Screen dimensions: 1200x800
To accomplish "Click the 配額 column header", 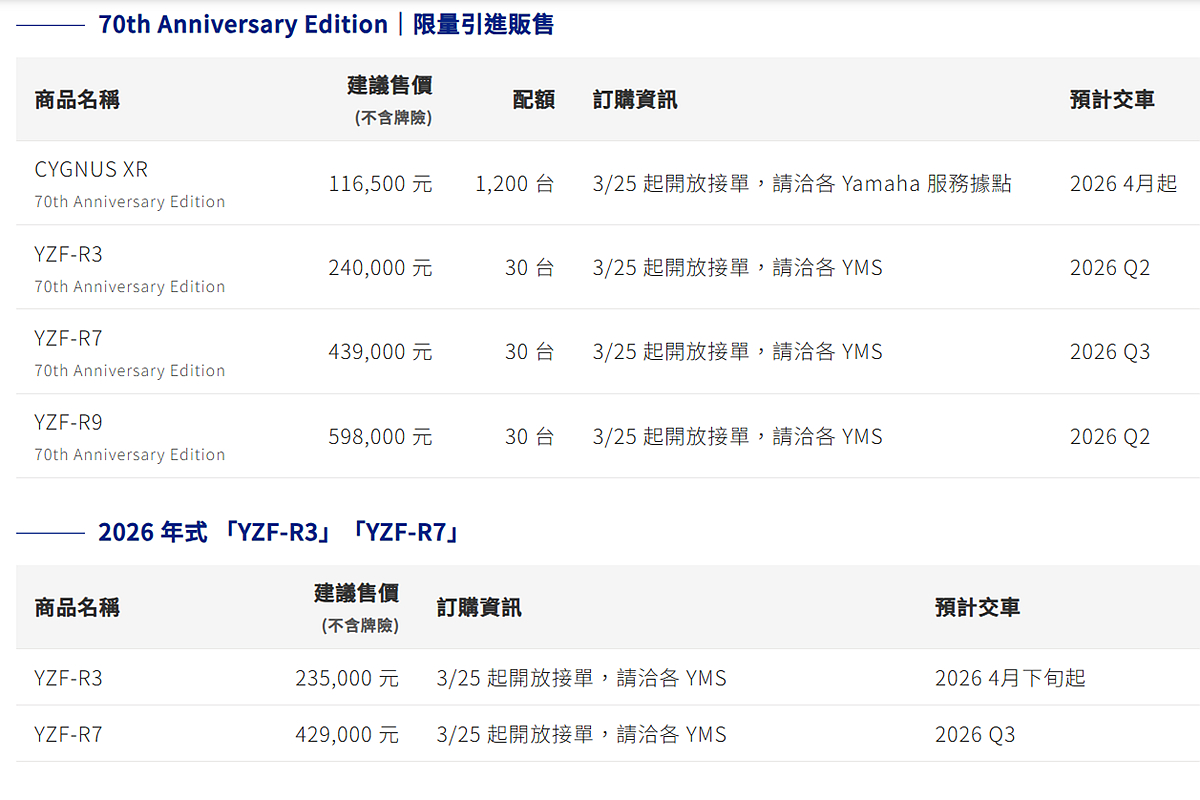I will [533, 100].
